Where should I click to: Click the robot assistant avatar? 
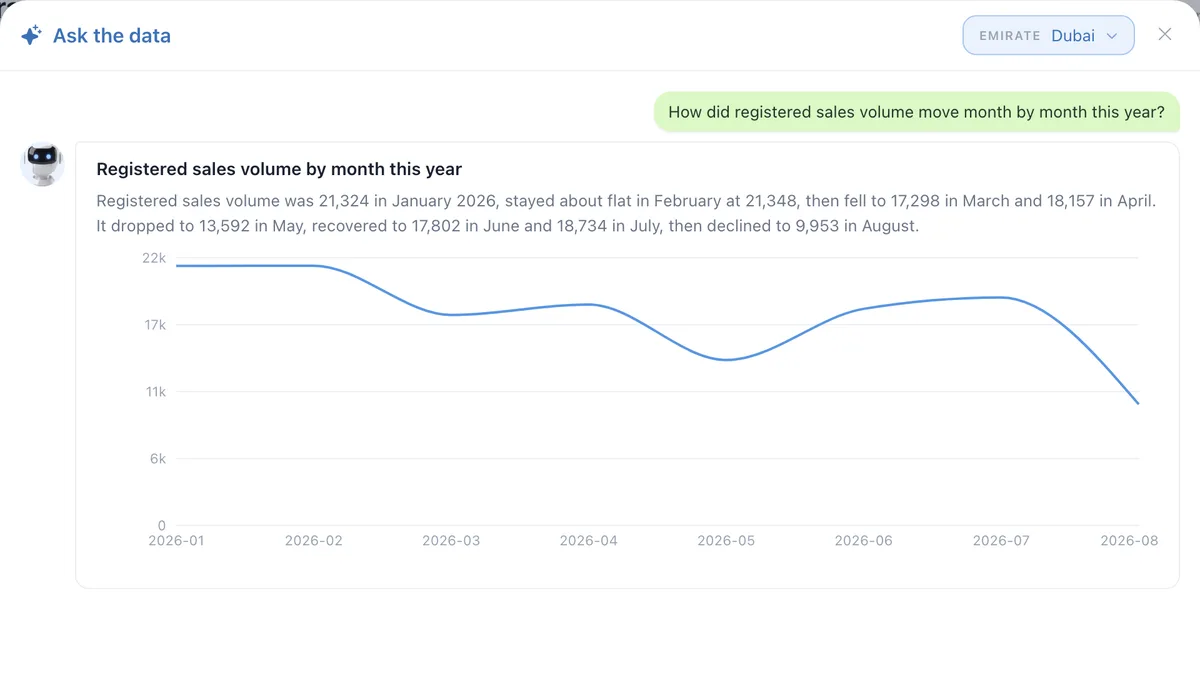click(x=42, y=164)
